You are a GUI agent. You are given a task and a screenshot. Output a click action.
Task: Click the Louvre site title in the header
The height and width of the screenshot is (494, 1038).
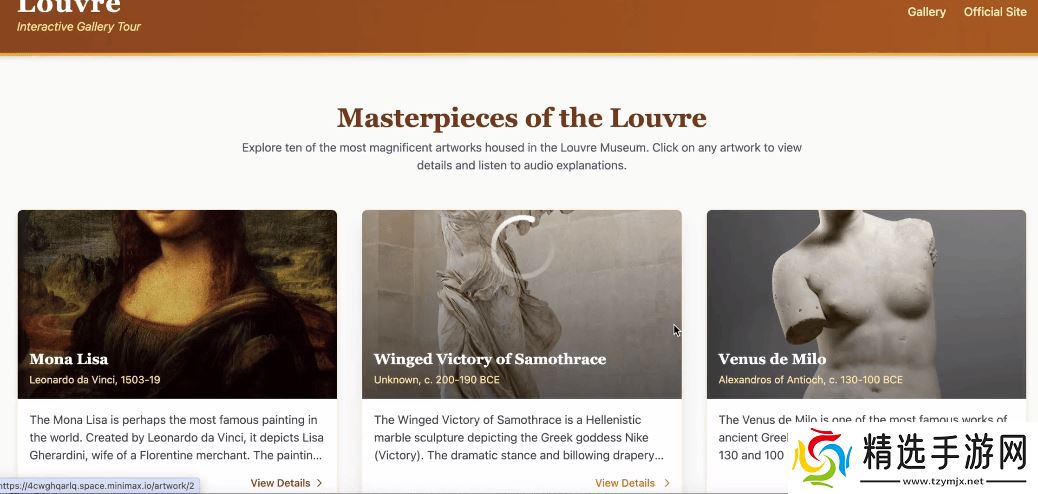click(x=69, y=7)
